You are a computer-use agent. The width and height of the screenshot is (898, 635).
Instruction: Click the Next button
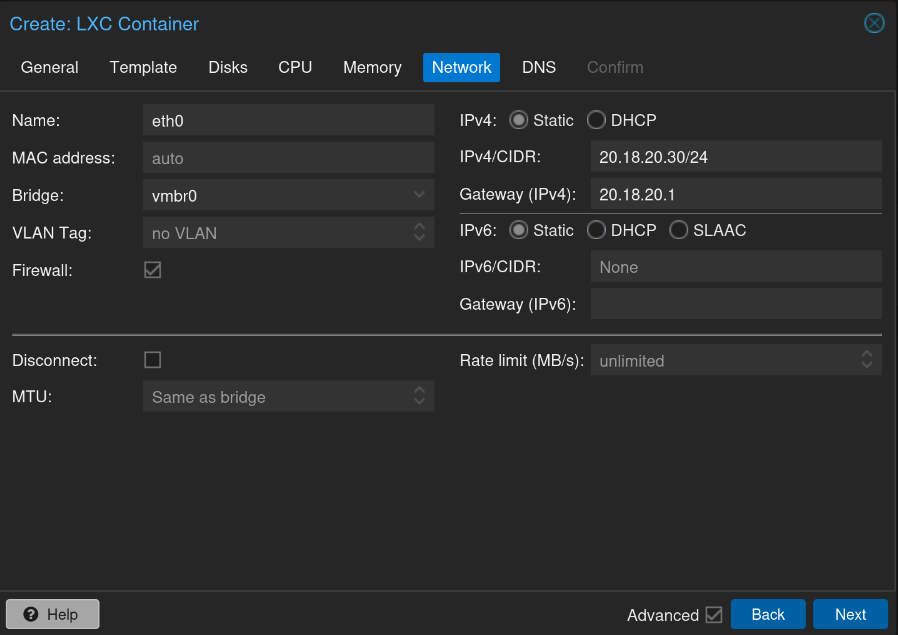[850, 614]
